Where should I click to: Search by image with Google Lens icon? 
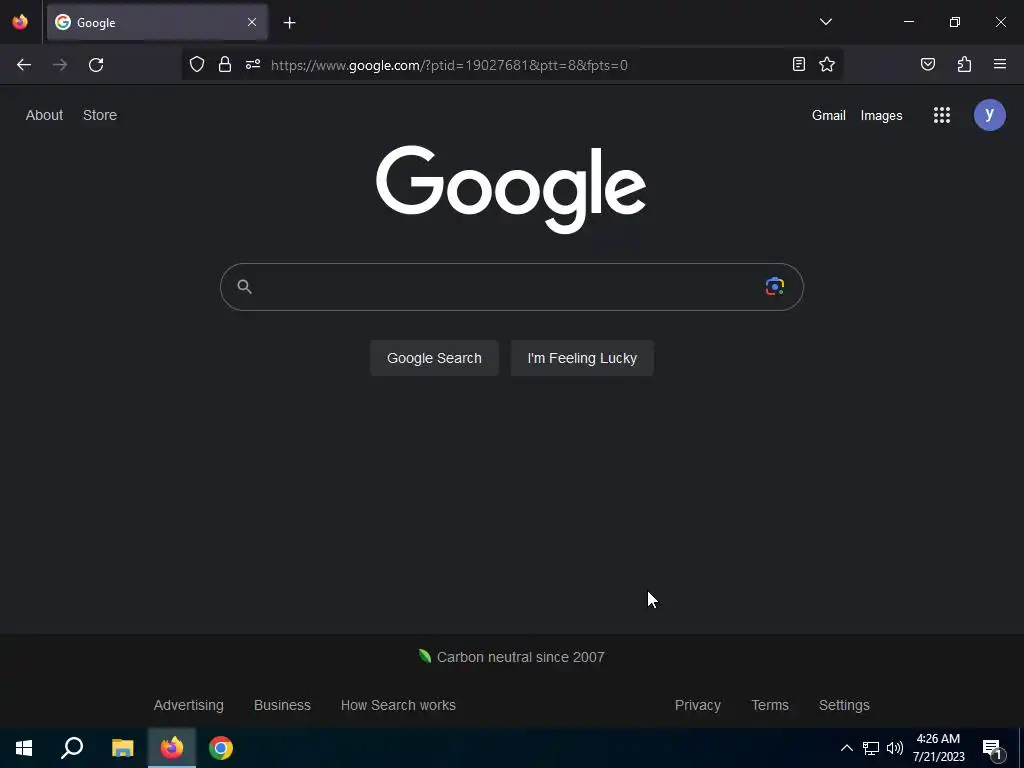(x=775, y=286)
